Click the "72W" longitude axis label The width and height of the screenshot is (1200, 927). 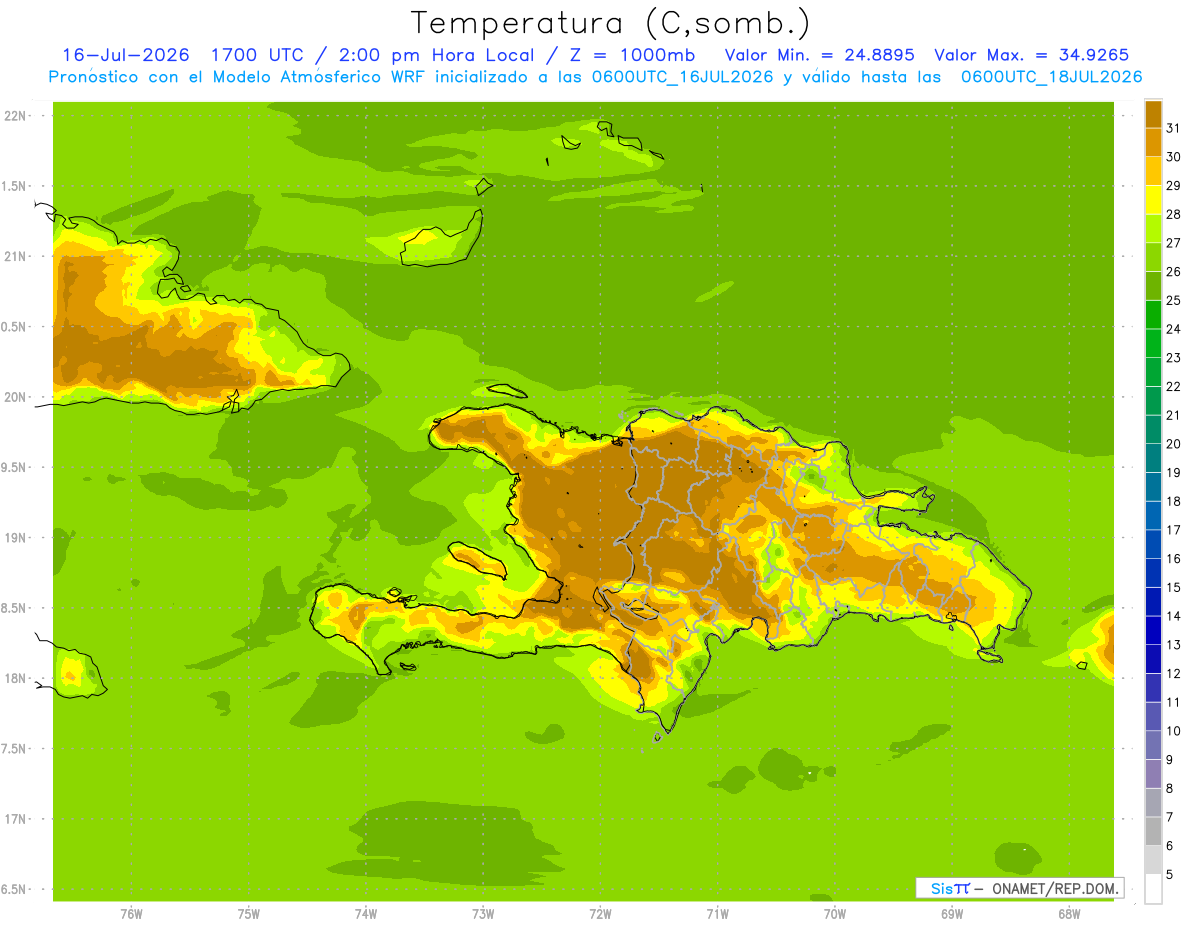click(x=600, y=914)
